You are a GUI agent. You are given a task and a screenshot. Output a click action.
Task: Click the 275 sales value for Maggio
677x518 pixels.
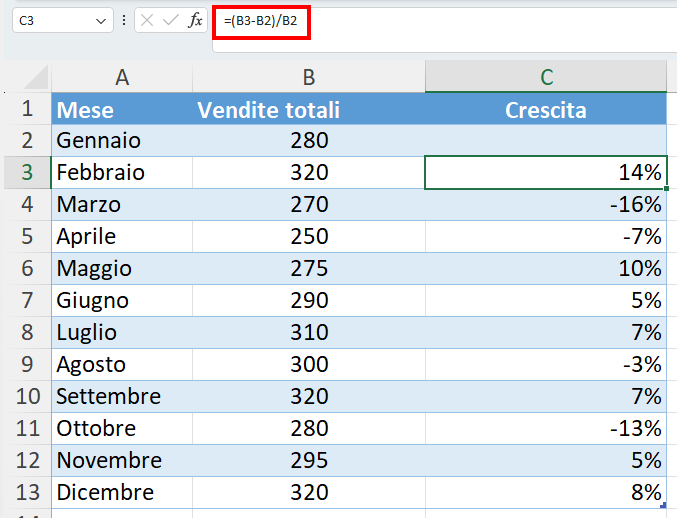[x=309, y=268]
